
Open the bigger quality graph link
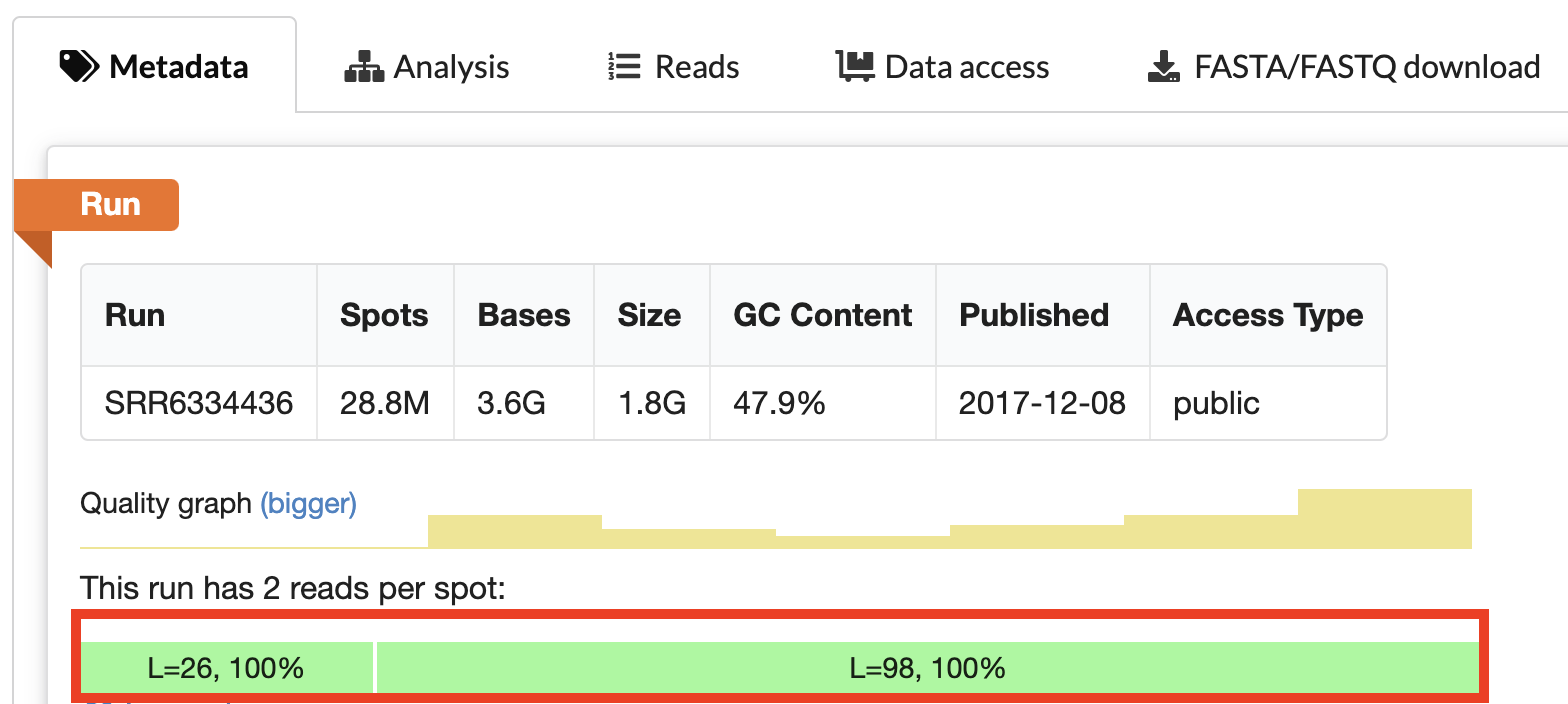308,503
